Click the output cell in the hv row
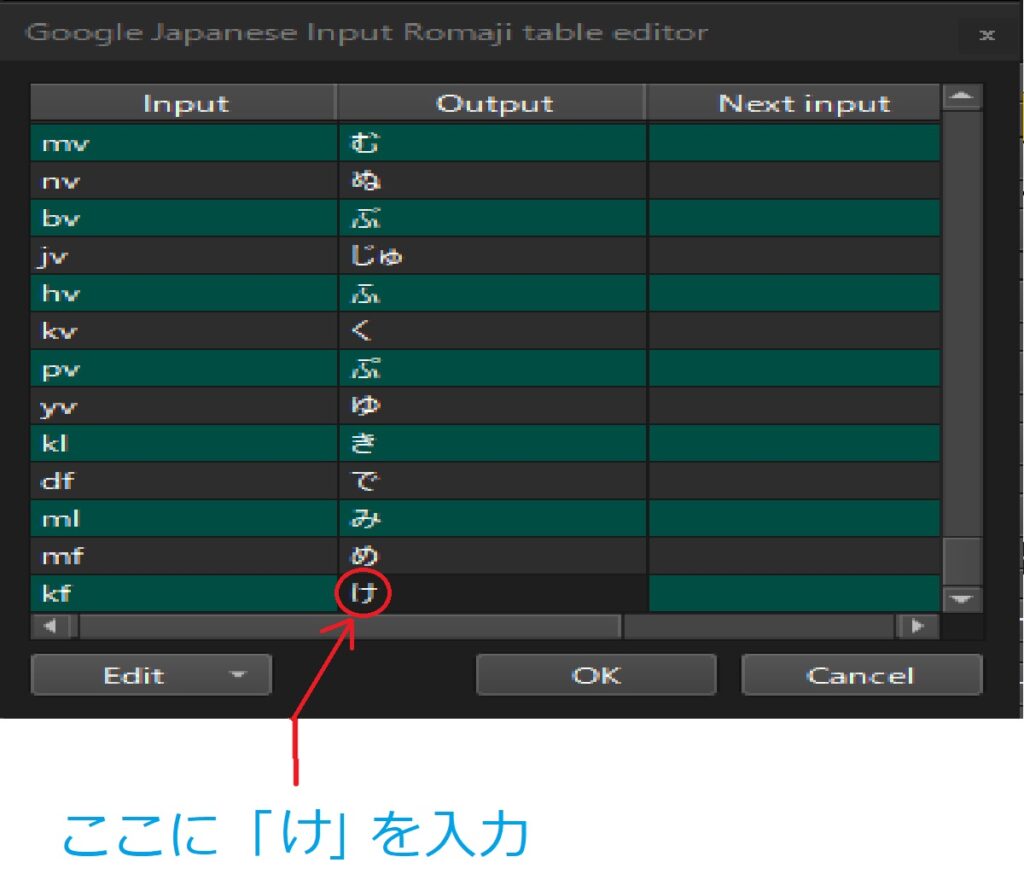Viewport: 1024px width, 880px height. pyautogui.click(x=493, y=293)
